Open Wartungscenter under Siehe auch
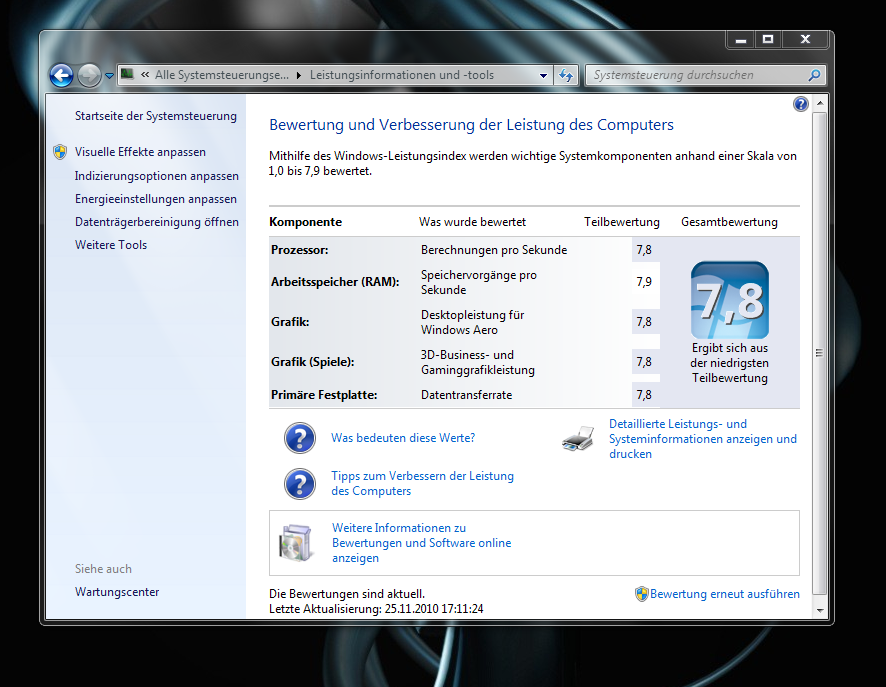Screen dimensions: 886x687 (117, 592)
